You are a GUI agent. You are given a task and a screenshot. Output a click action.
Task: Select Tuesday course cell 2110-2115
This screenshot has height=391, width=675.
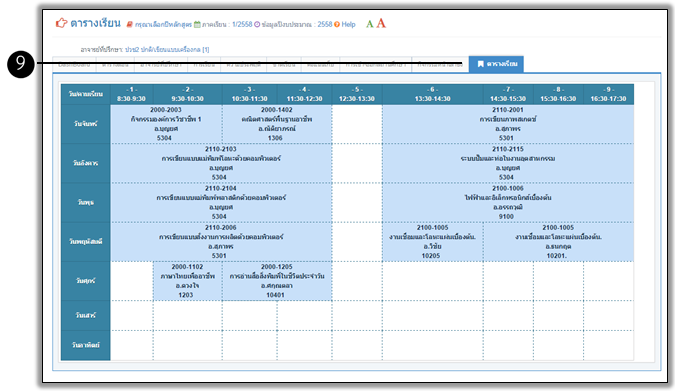[x=508, y=163]
